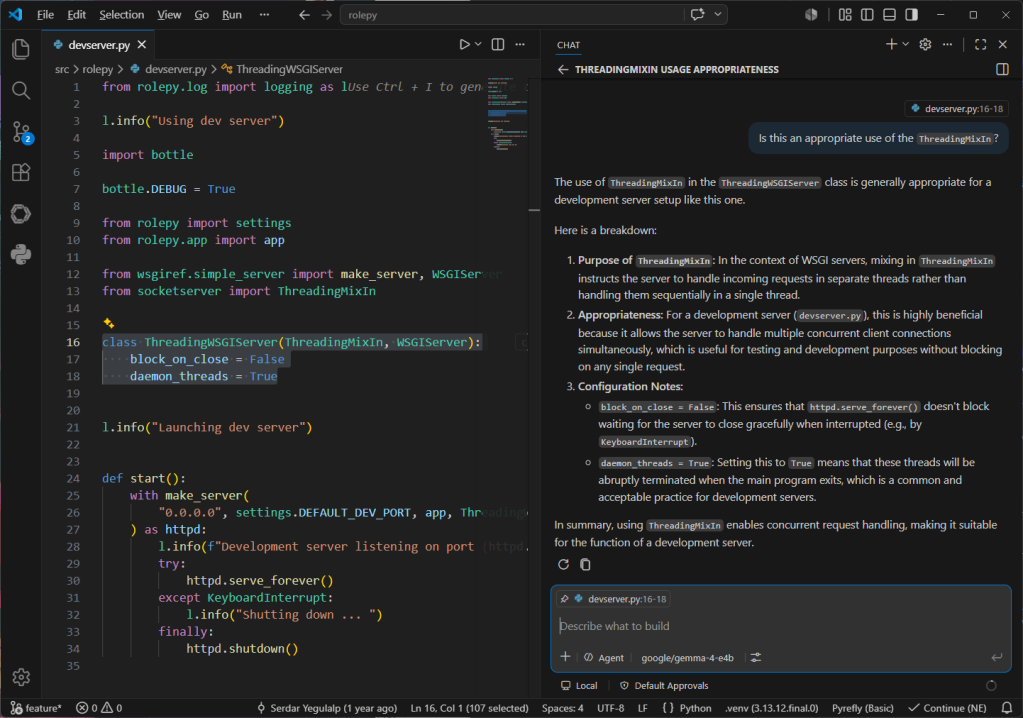Image resolution: width=1023 pixels, height=718 pixels.
Task: Open the Python sidebar view
Action: coord(21,254)
